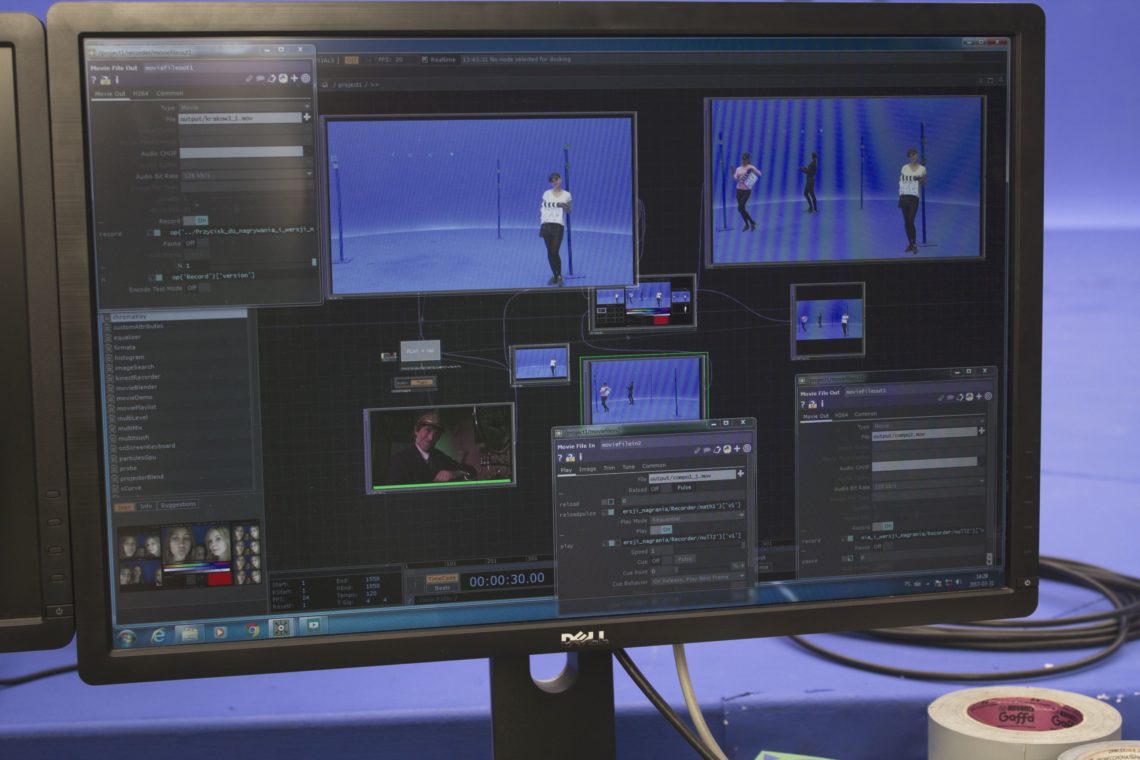
Task: Toggle Record On switch in top-left Movie File Out
Action: [x=195, y=220]
